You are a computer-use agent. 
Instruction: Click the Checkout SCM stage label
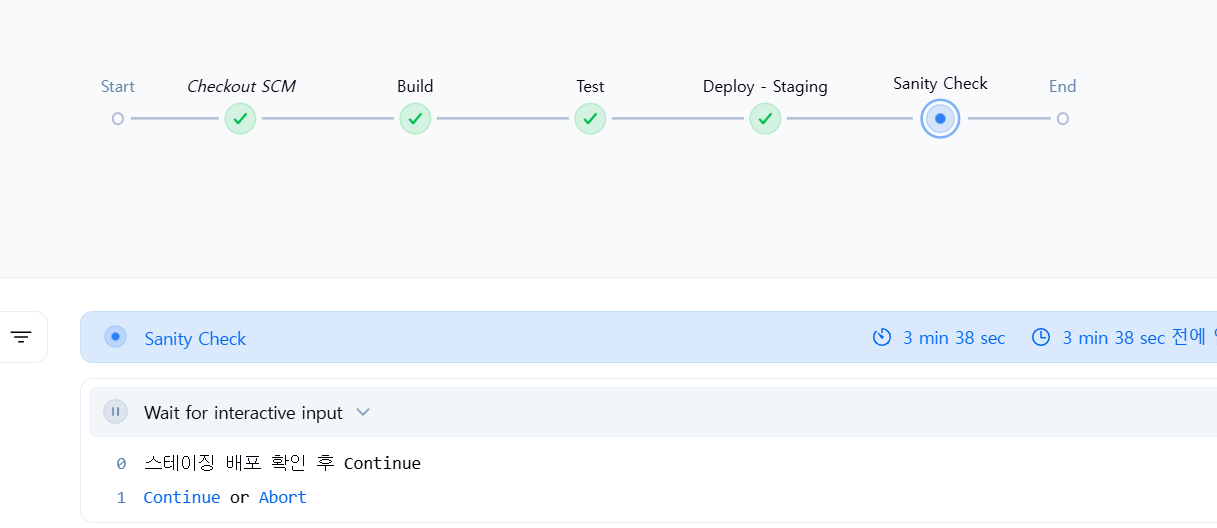(241, 86)
